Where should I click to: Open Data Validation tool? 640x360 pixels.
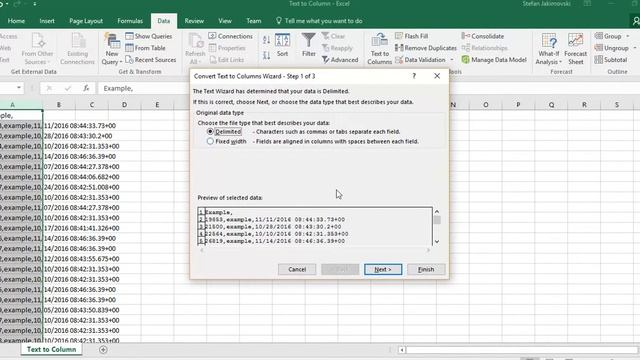pyautogui.click(x=420, y=60)
